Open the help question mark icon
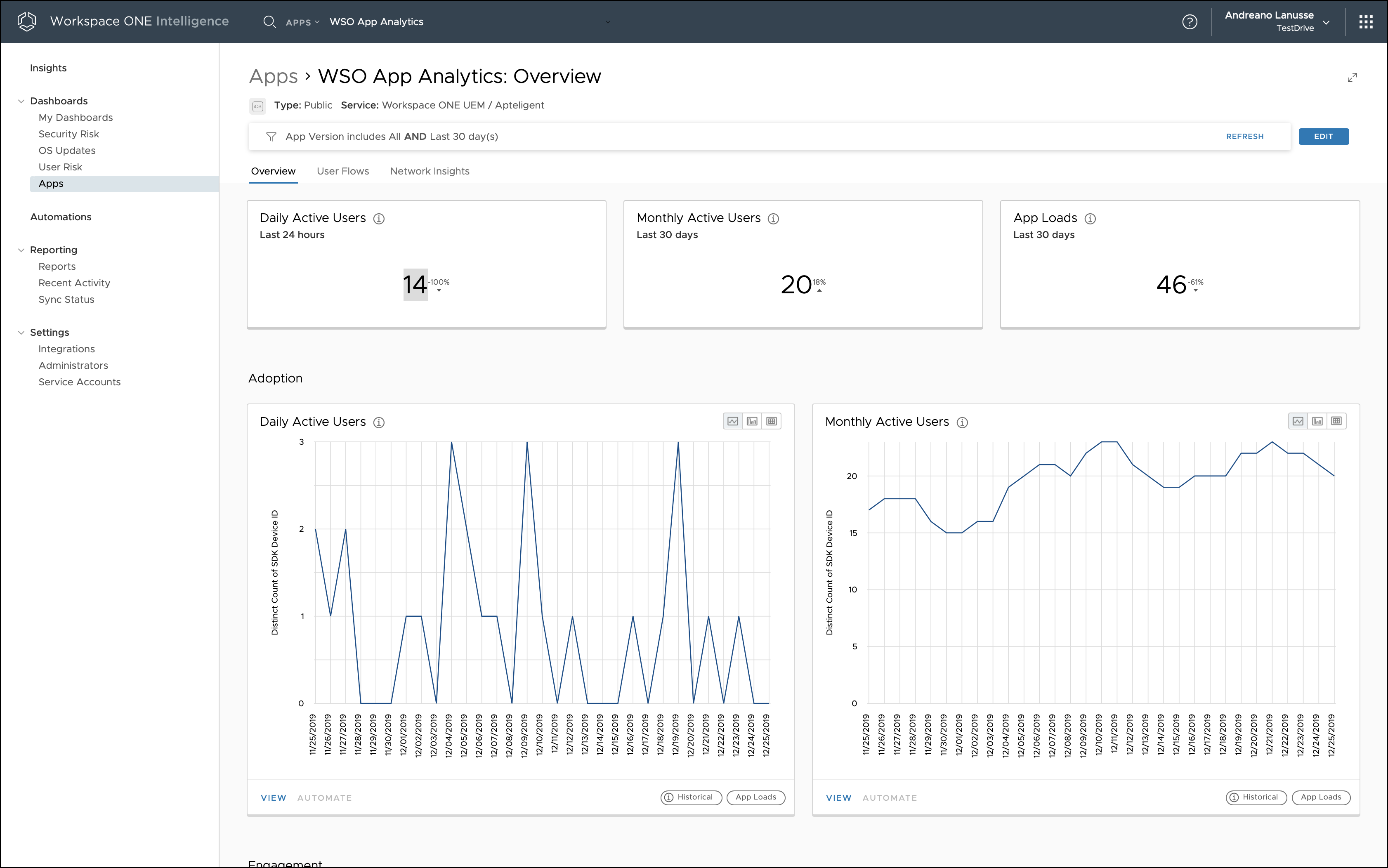Image resolution: width=1388 pixels, height=868 pixels. (1190, 22)
